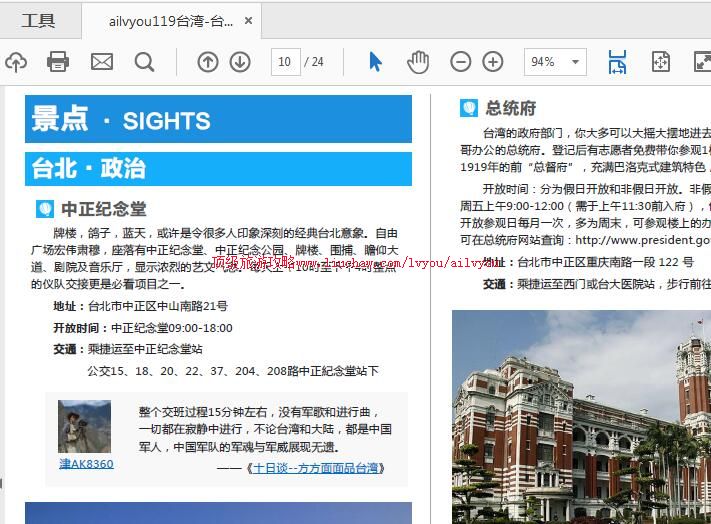Click the upload to cloud icon

pos(15,62)
